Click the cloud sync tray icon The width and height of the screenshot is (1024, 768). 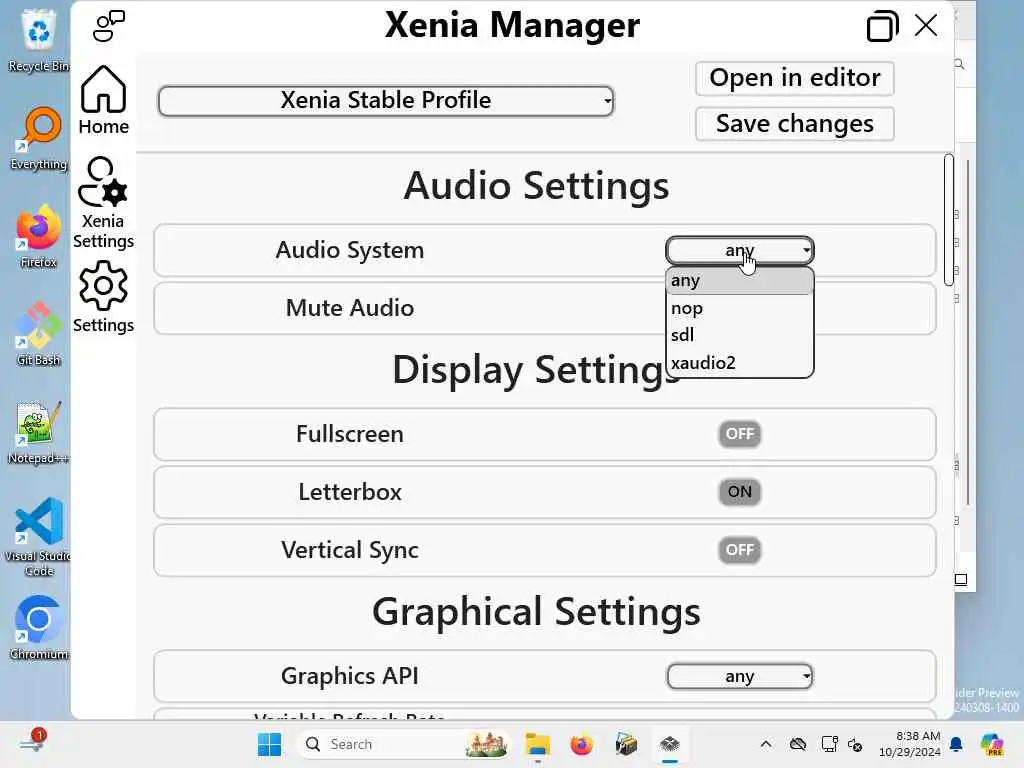tap(797, 744)
